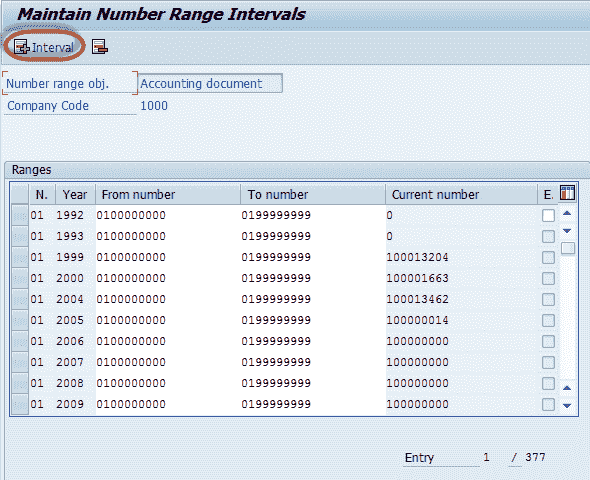Viewport: 590px width, 480px height.
Task: Tick the external checkbox for year 2005
Action: 548,321
